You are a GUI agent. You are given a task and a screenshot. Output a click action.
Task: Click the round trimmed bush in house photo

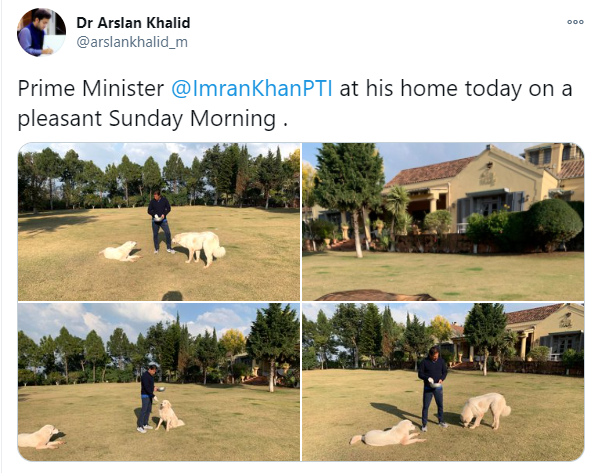[x=554, y=222]
